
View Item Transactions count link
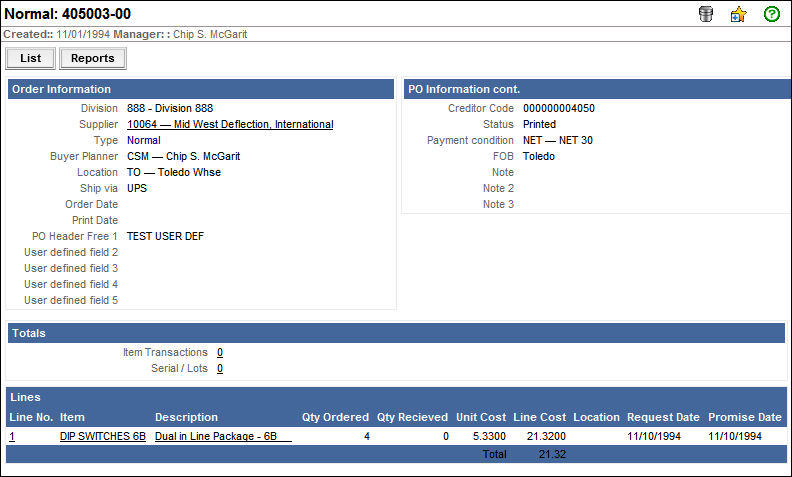[220, 352]
